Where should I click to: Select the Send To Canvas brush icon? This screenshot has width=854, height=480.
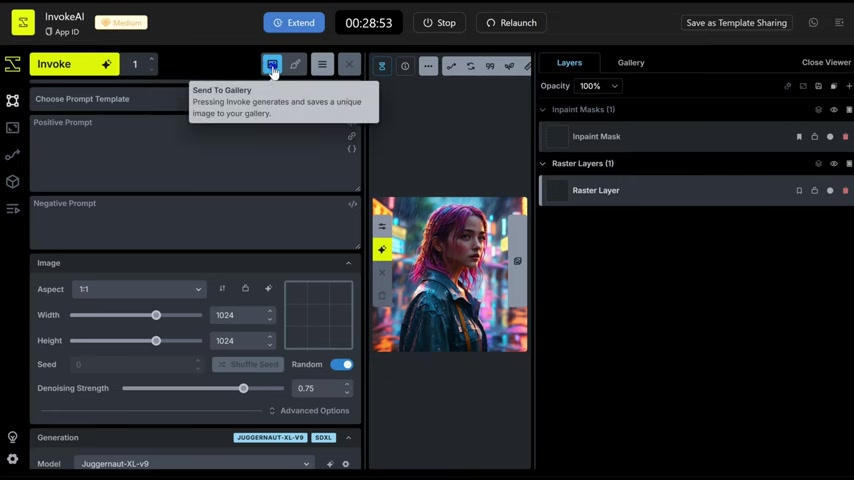295,64
